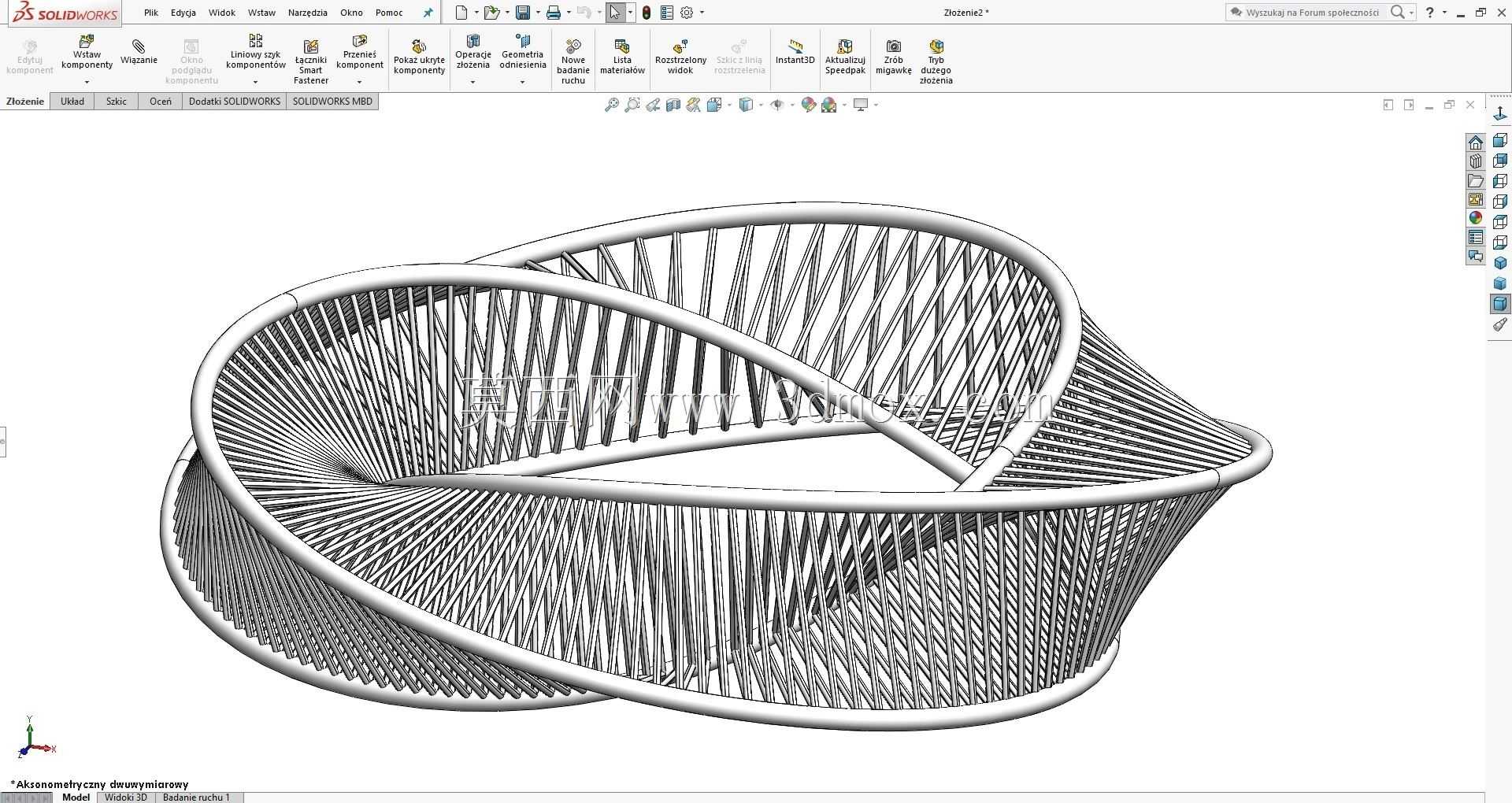Image resolution: width=1512 pixels, height=803 pixels.
Task: Pin the menu bar with pushpin
Action: coord(428,13)
